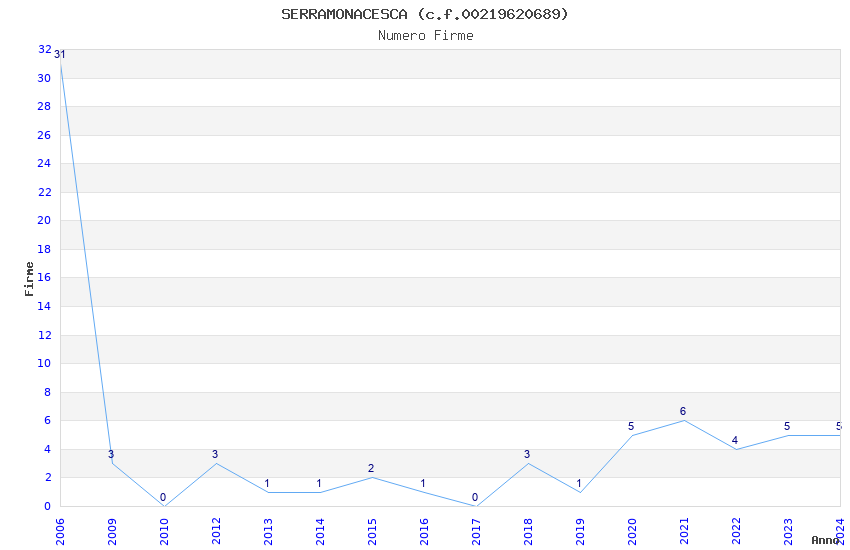850x550 pixels.
Task: Select the year label 2015 on x-axis
Action: pyautogui.click(x=372, y=531)
